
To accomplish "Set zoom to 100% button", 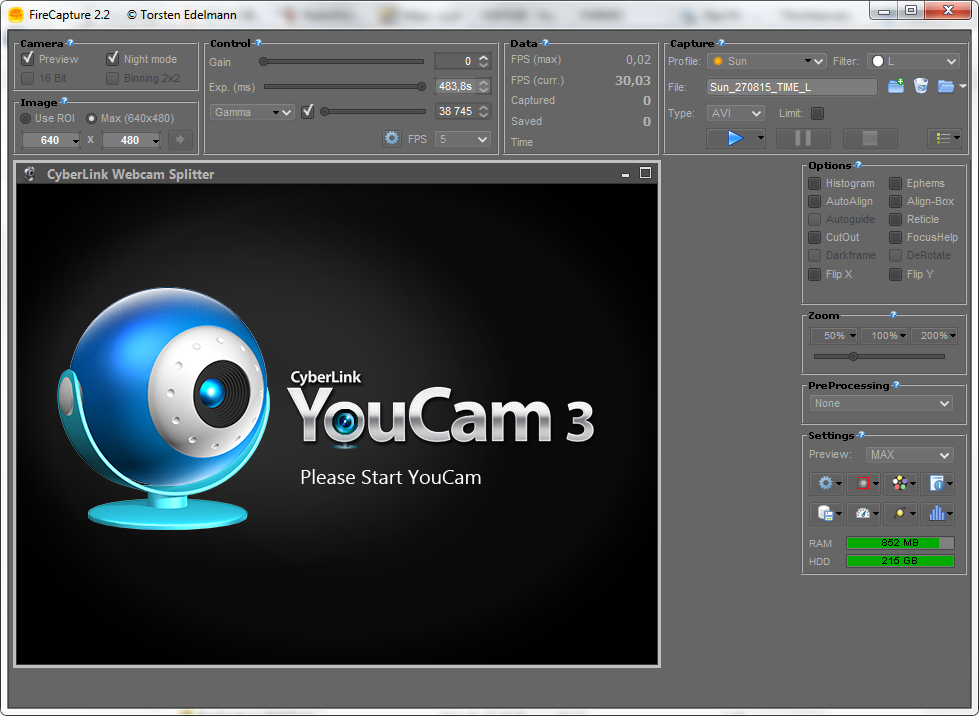I will pyautogui.click(x=884, y=336).
